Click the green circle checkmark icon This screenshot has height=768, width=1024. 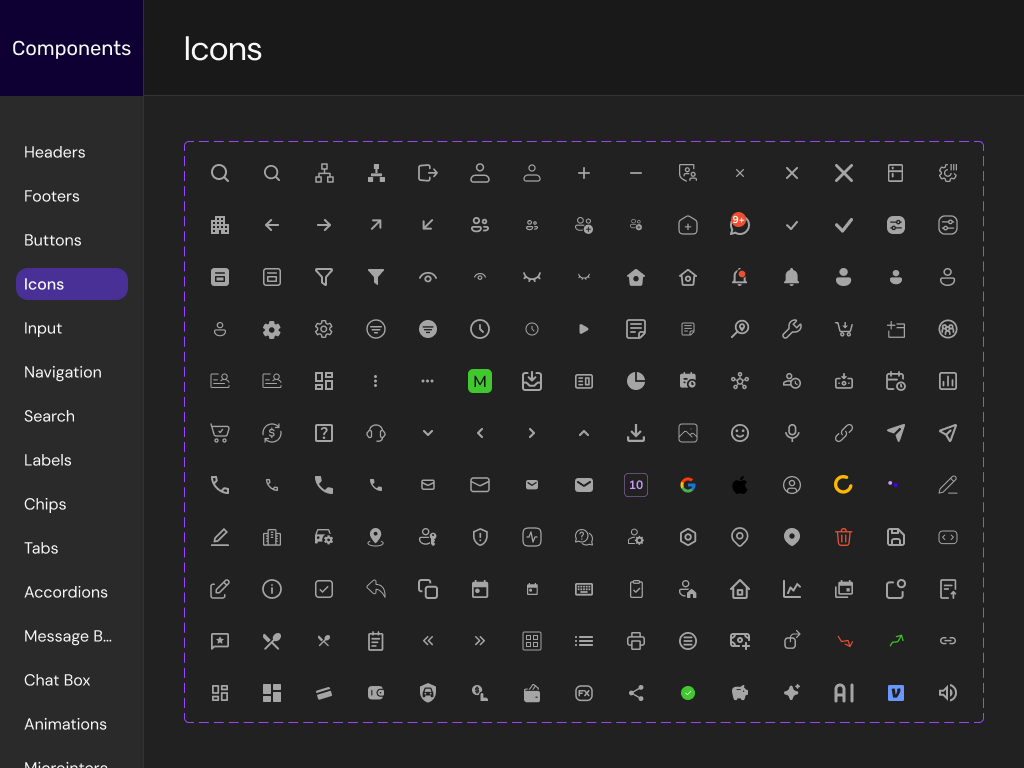click(x=688, y=693)
